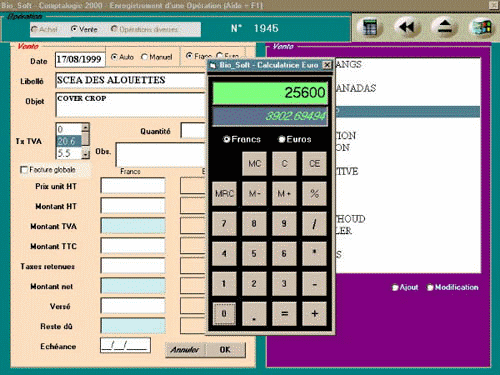Click the MC memory clear key

[254, 164]
